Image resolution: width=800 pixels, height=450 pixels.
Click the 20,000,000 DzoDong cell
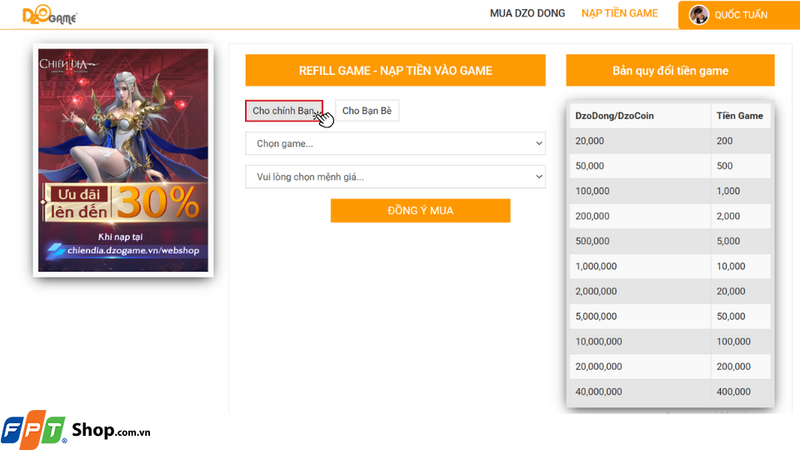click(x=640, y=366)
